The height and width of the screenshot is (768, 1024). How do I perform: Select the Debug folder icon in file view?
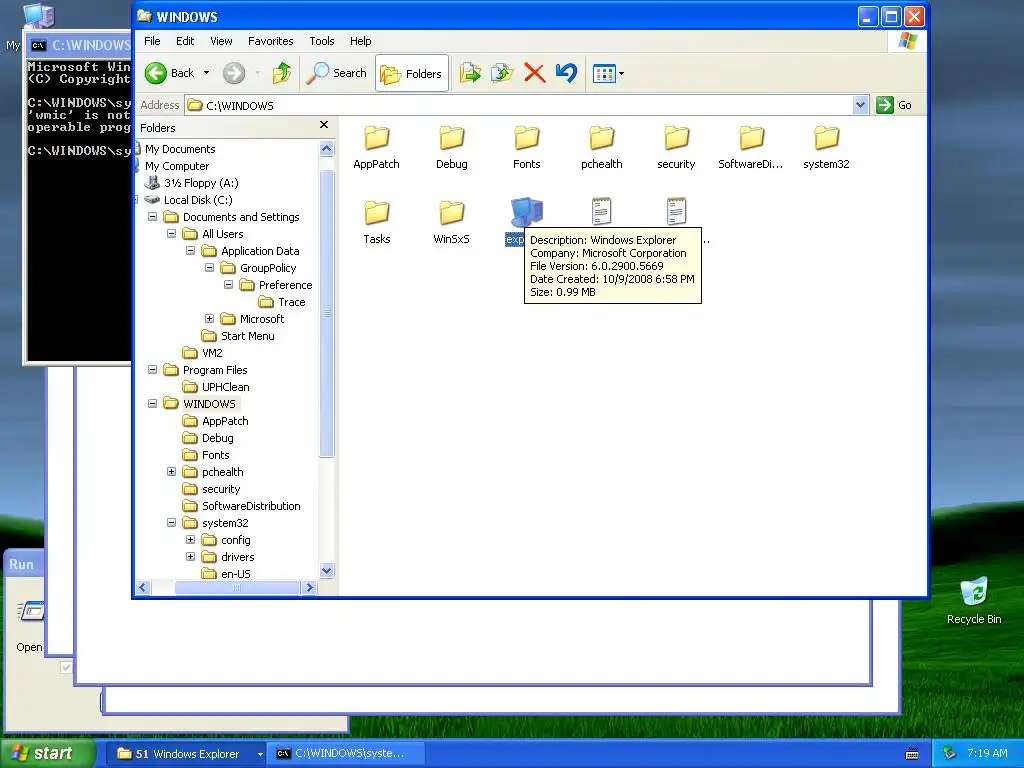point(451,138)
